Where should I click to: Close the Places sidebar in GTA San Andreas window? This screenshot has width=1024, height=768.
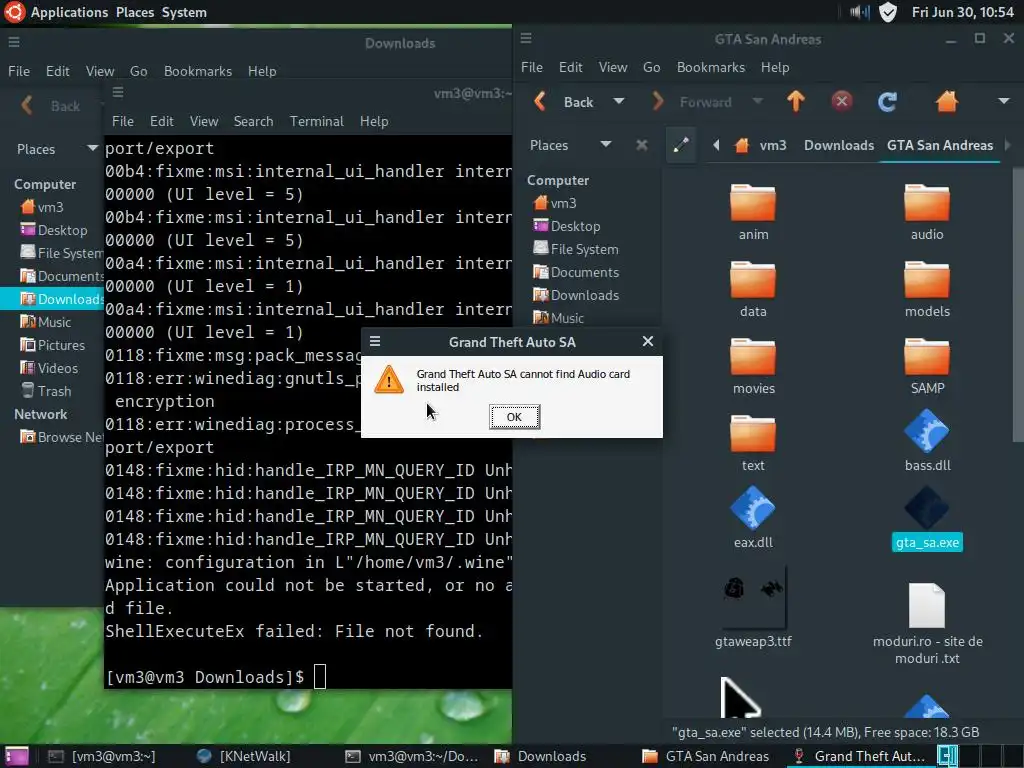pyautogui.click(x=642, y=145)
